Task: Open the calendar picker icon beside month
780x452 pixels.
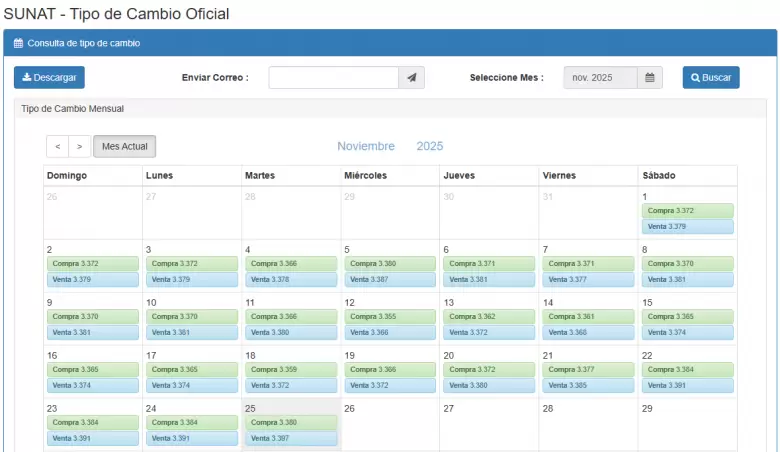Action: 650,78
